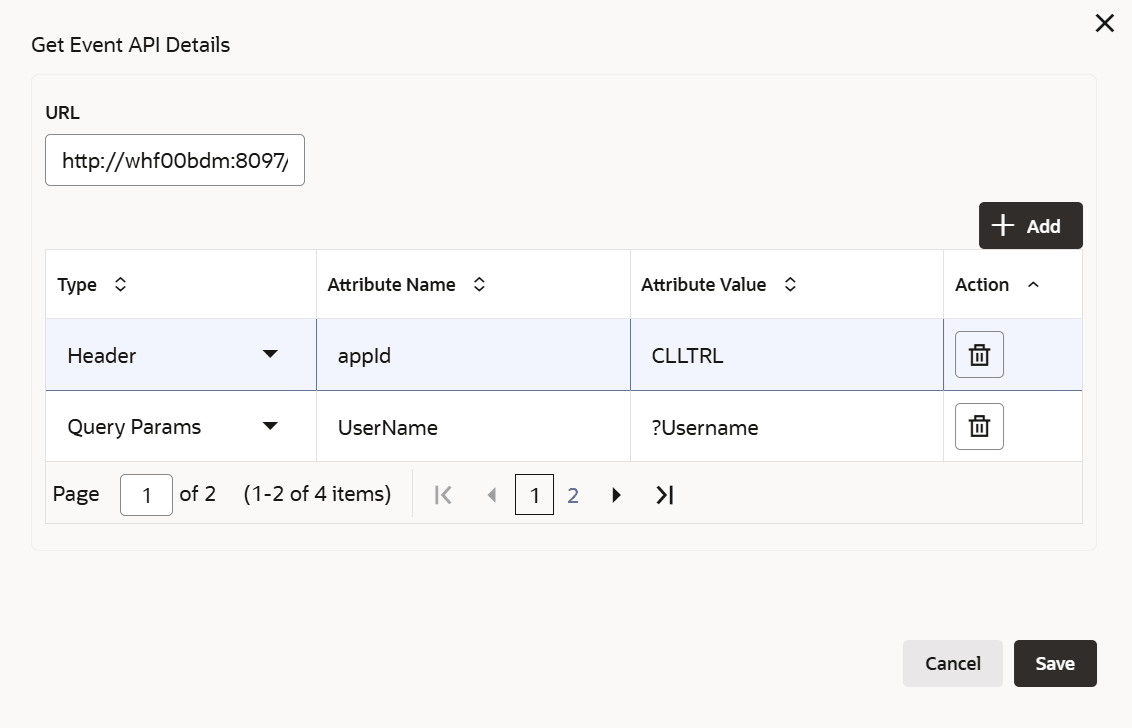Jump to the last page
Screen dimensions: 1132x728
pyautogui.click(x=664, y=495)
